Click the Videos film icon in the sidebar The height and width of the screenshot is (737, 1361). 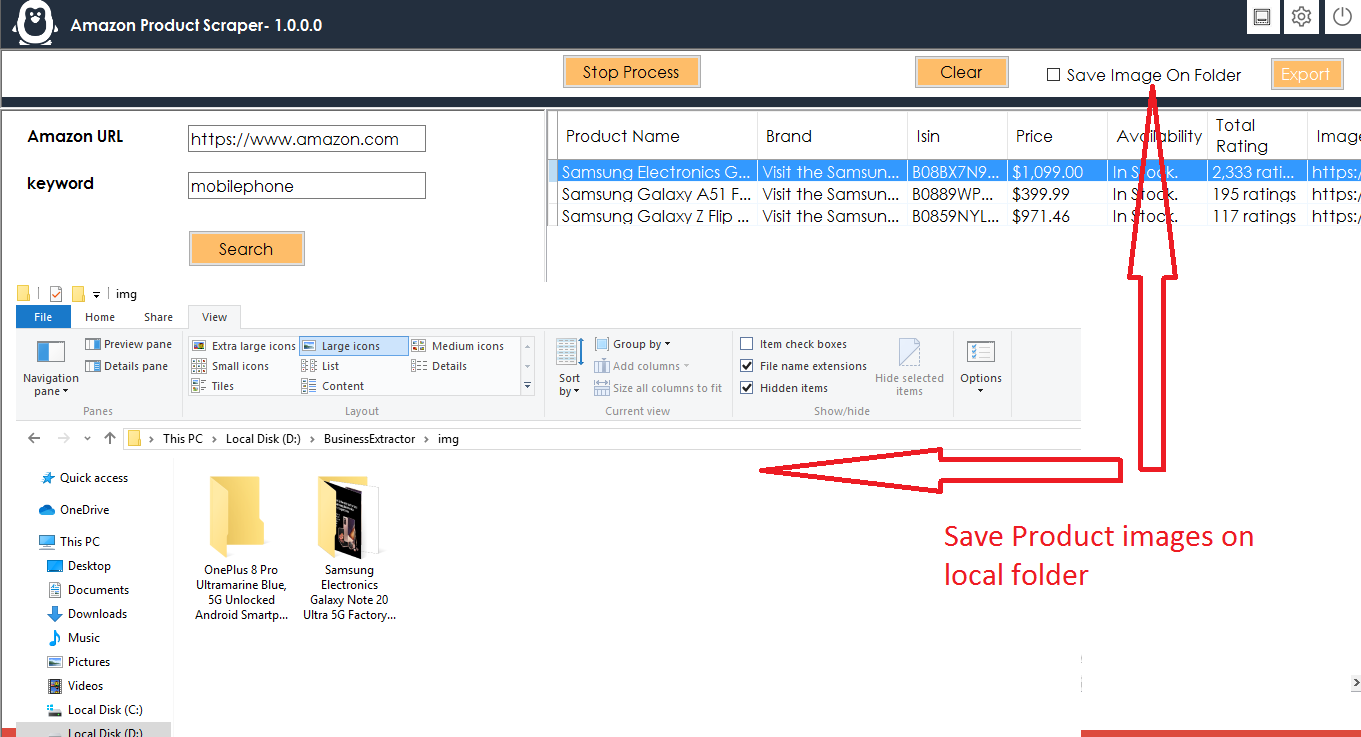coord(55,686)
